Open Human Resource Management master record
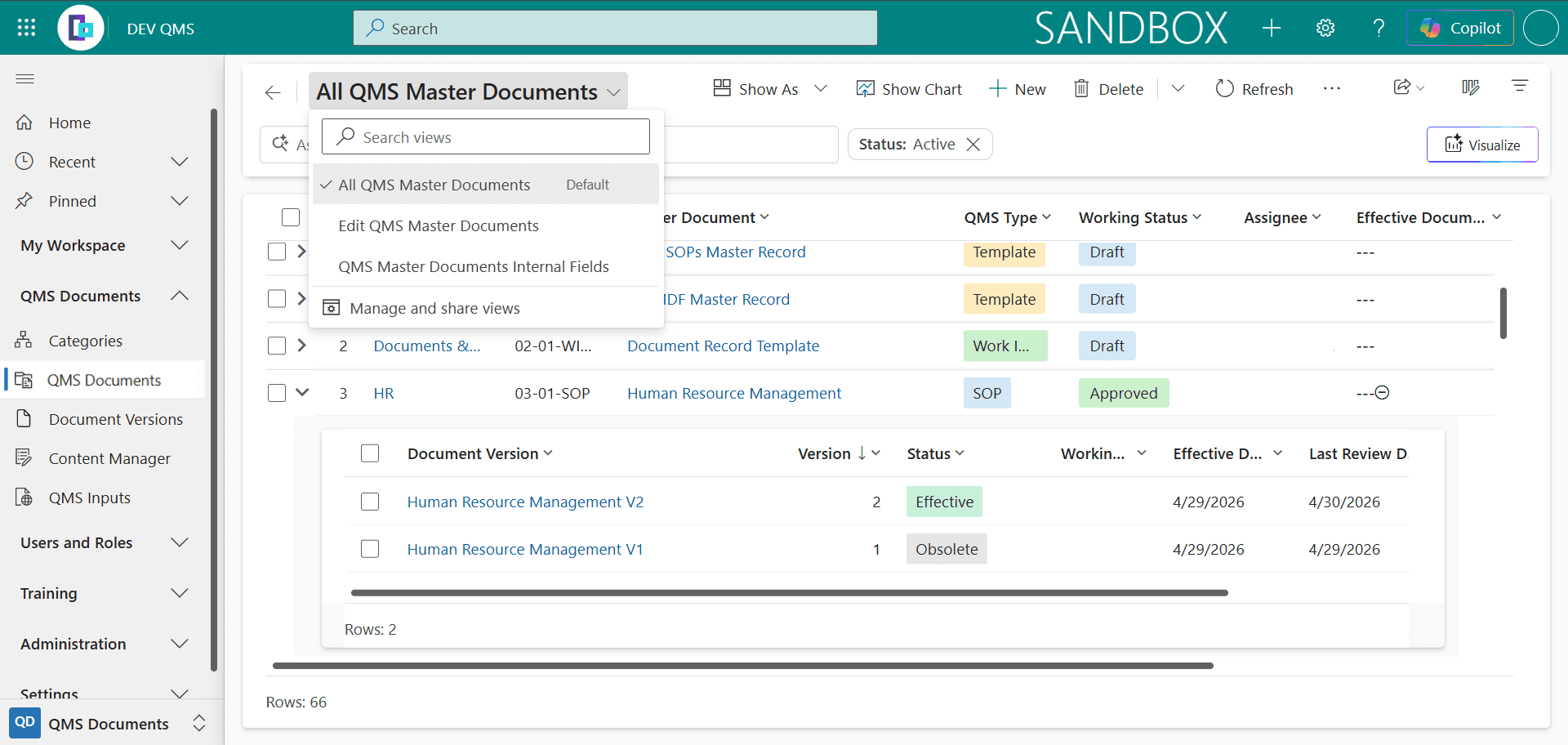The width and height of the screenshot is (1568, 745). pyautogui.click(x=734, y=393)
